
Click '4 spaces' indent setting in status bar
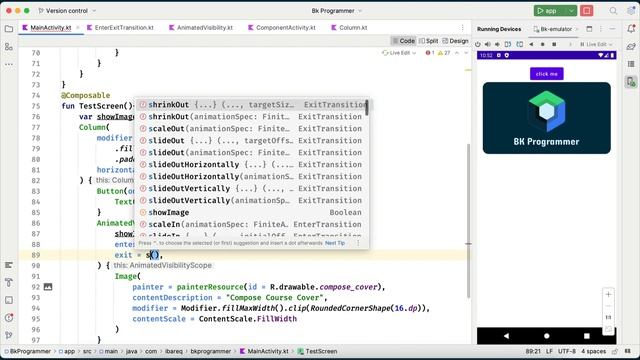point(593,351)
